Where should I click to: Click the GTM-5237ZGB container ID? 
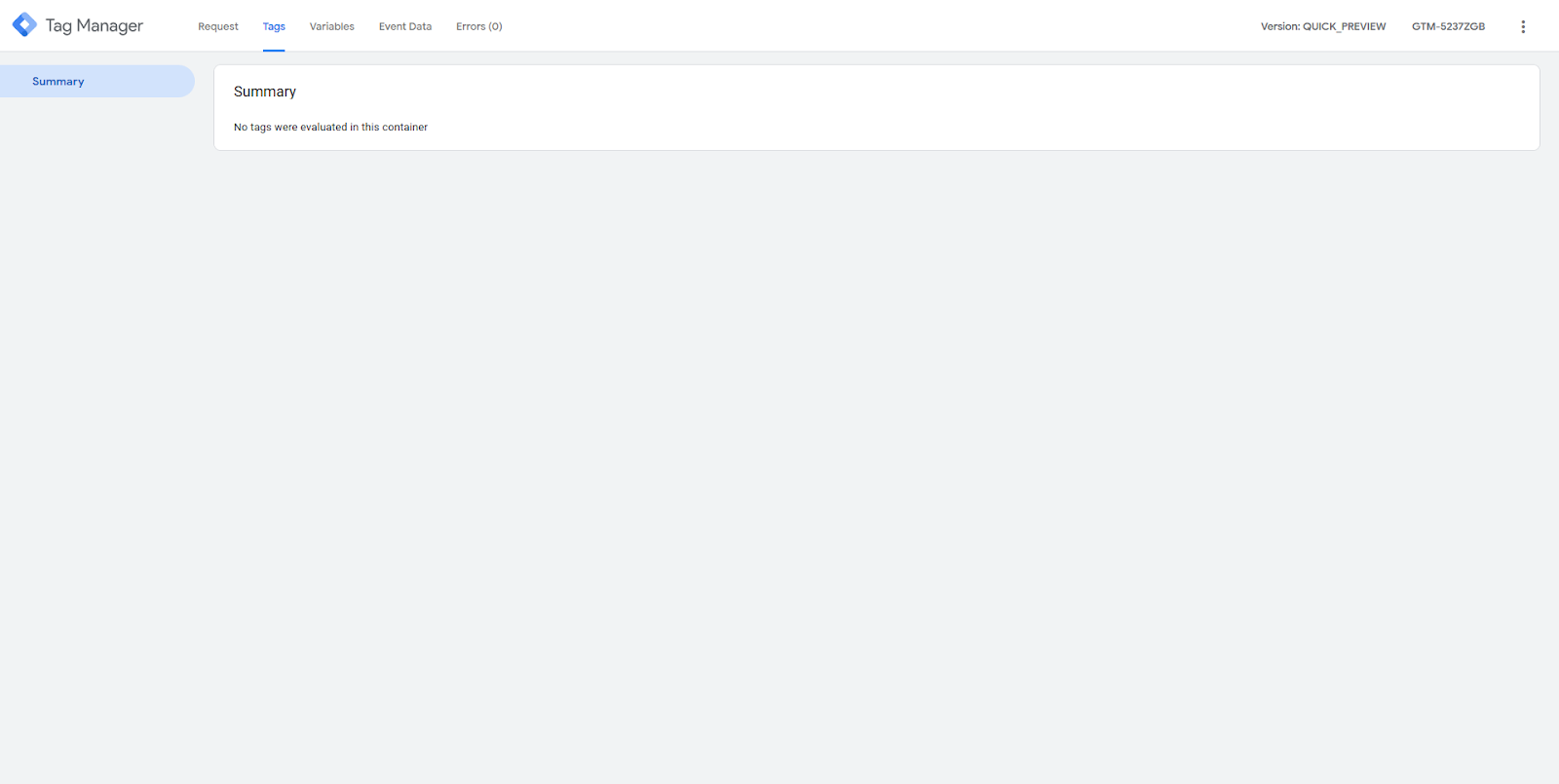(x=1448, y=26)
